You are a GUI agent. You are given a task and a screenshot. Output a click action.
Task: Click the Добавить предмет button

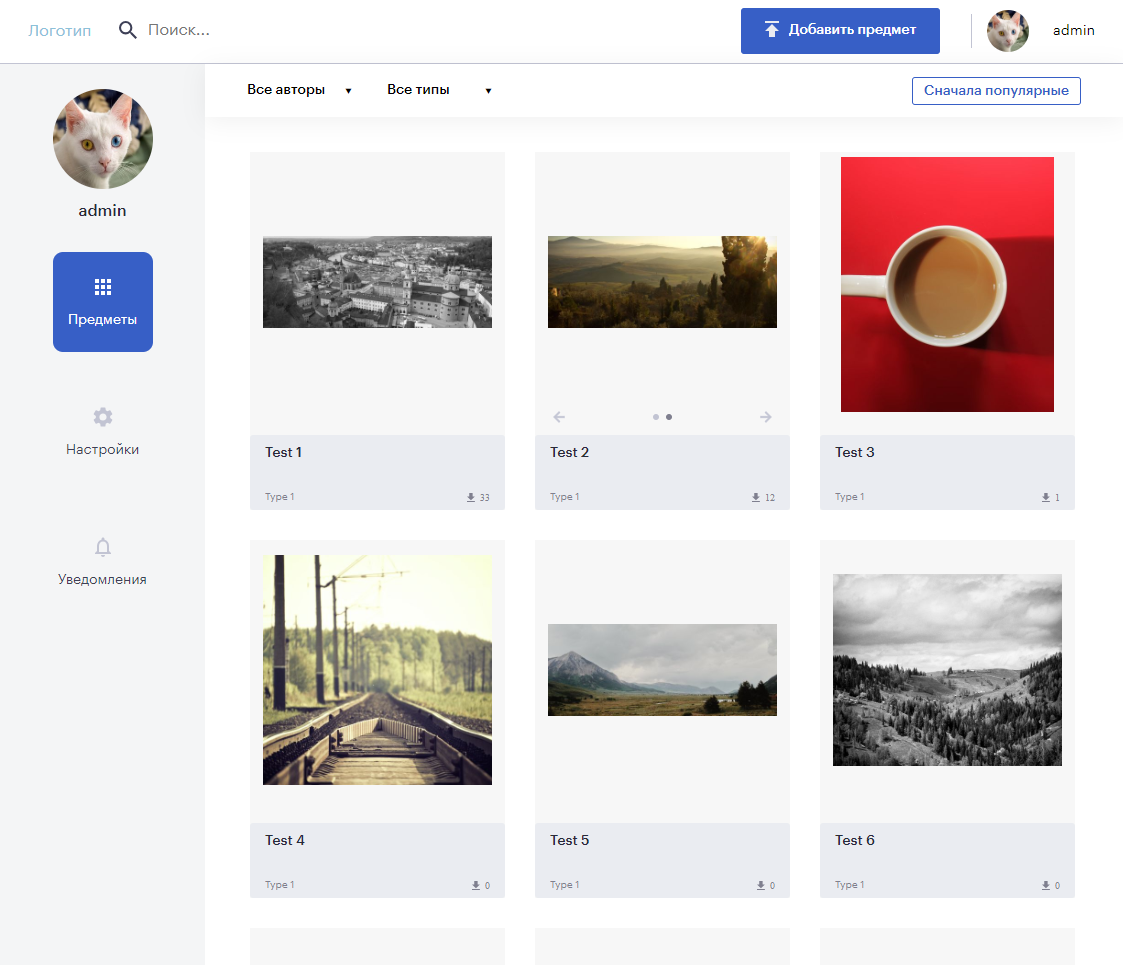[840, 31]
